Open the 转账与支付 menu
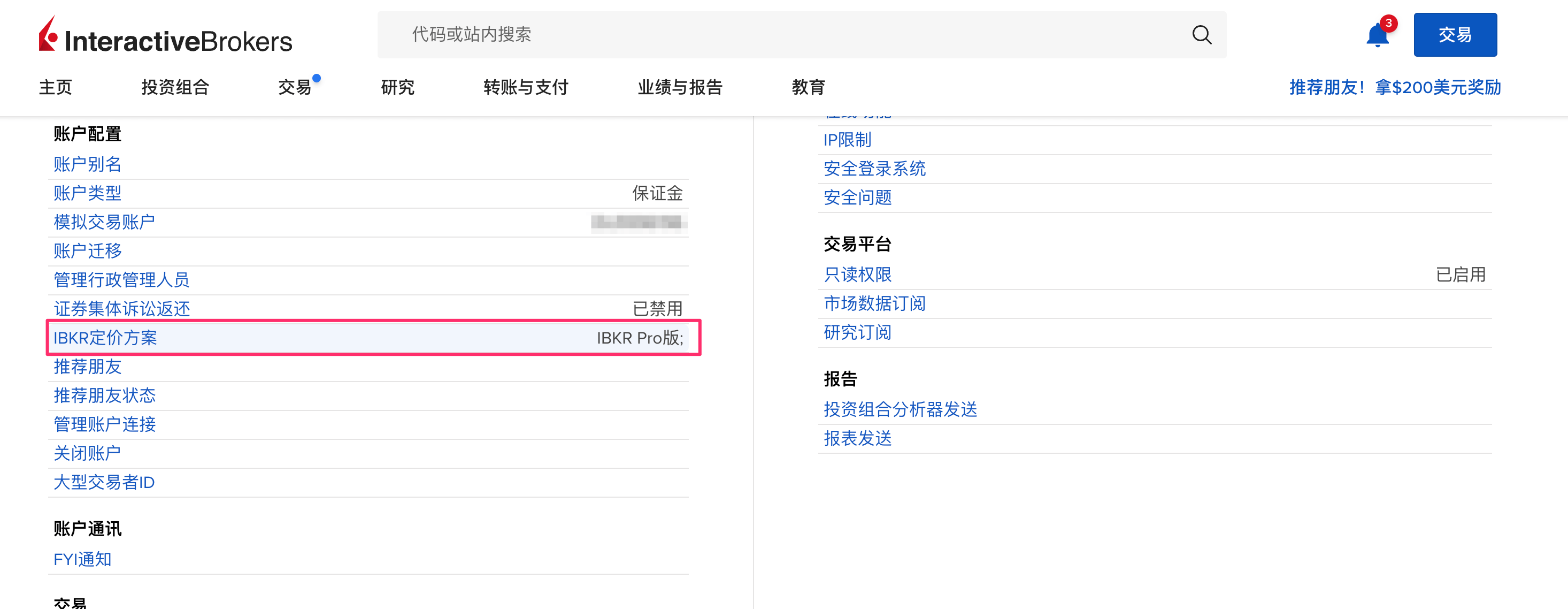Viewport: 1568px width, 609px height. pyautogui.click(x=525, y=87)
